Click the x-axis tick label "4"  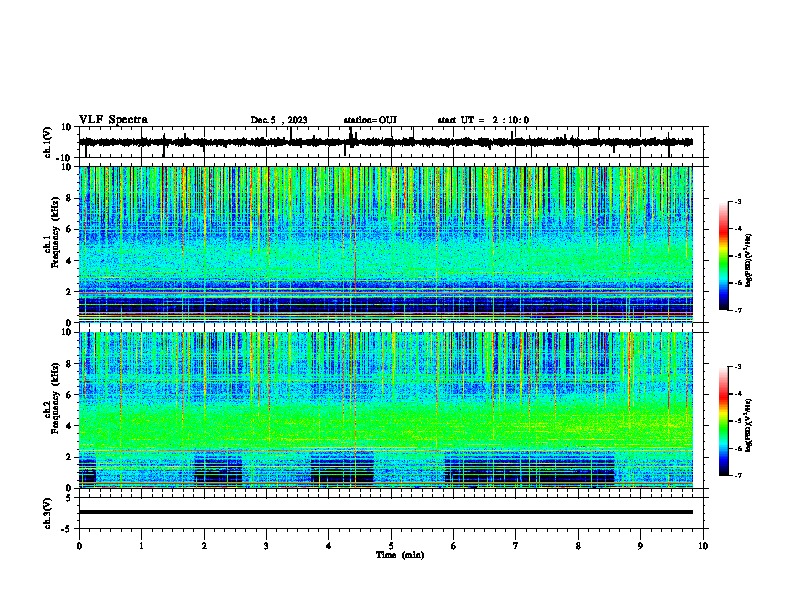(x=329, y=546)
